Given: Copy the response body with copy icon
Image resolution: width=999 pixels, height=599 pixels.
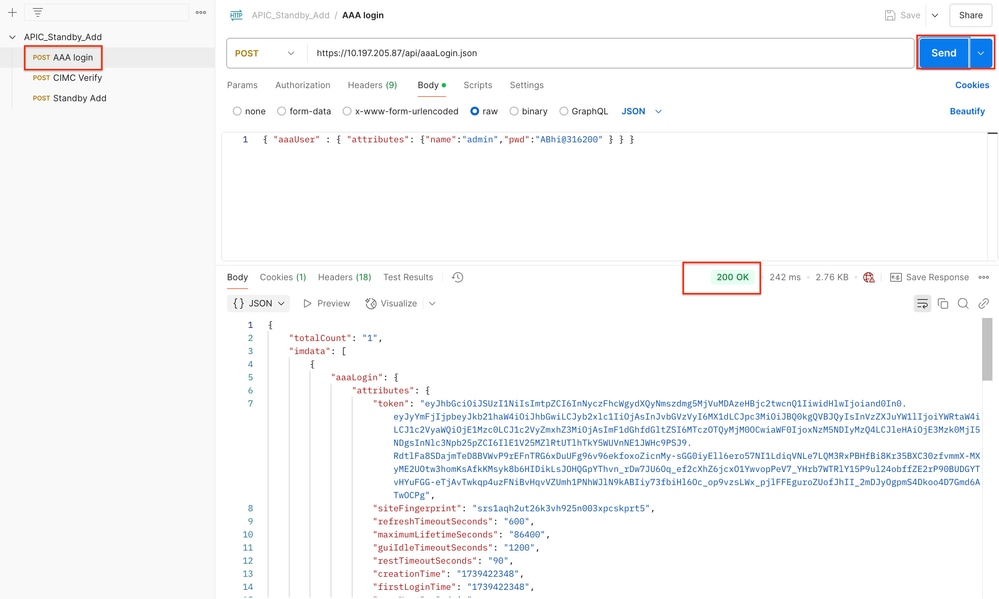Looking at the screenshot, I should pyautogui.click(x=943, y=304).
